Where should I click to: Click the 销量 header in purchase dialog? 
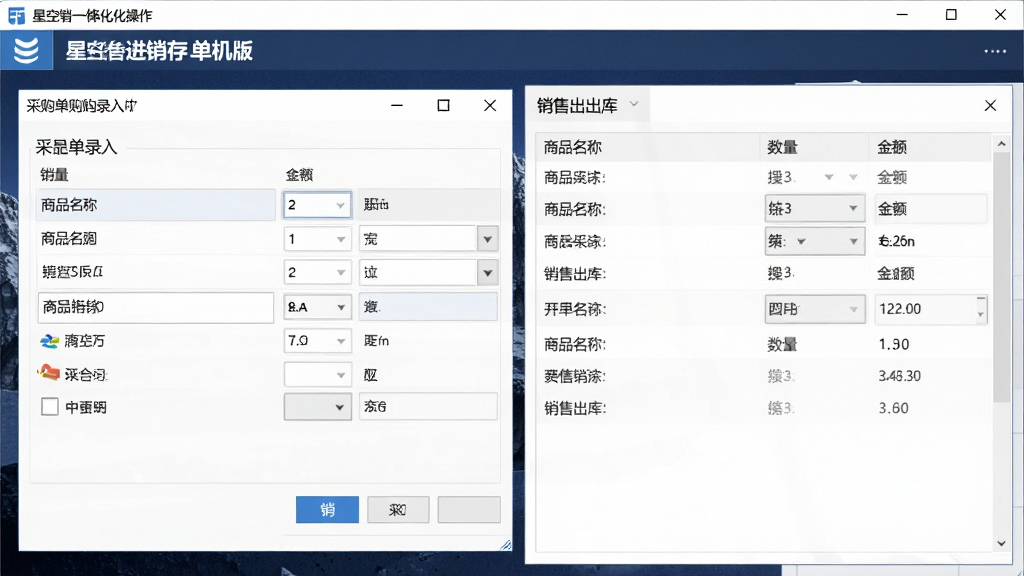pos(54,175)
